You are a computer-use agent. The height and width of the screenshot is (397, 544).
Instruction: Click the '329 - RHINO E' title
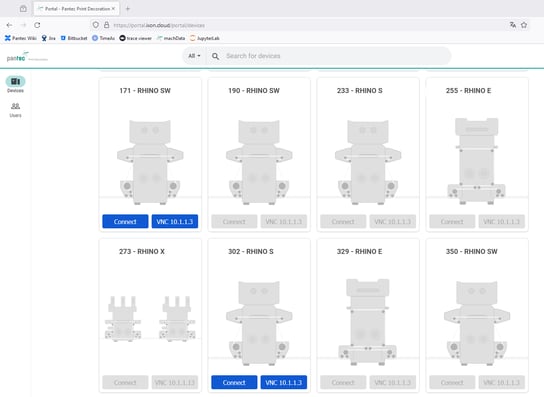coord(359,252)
